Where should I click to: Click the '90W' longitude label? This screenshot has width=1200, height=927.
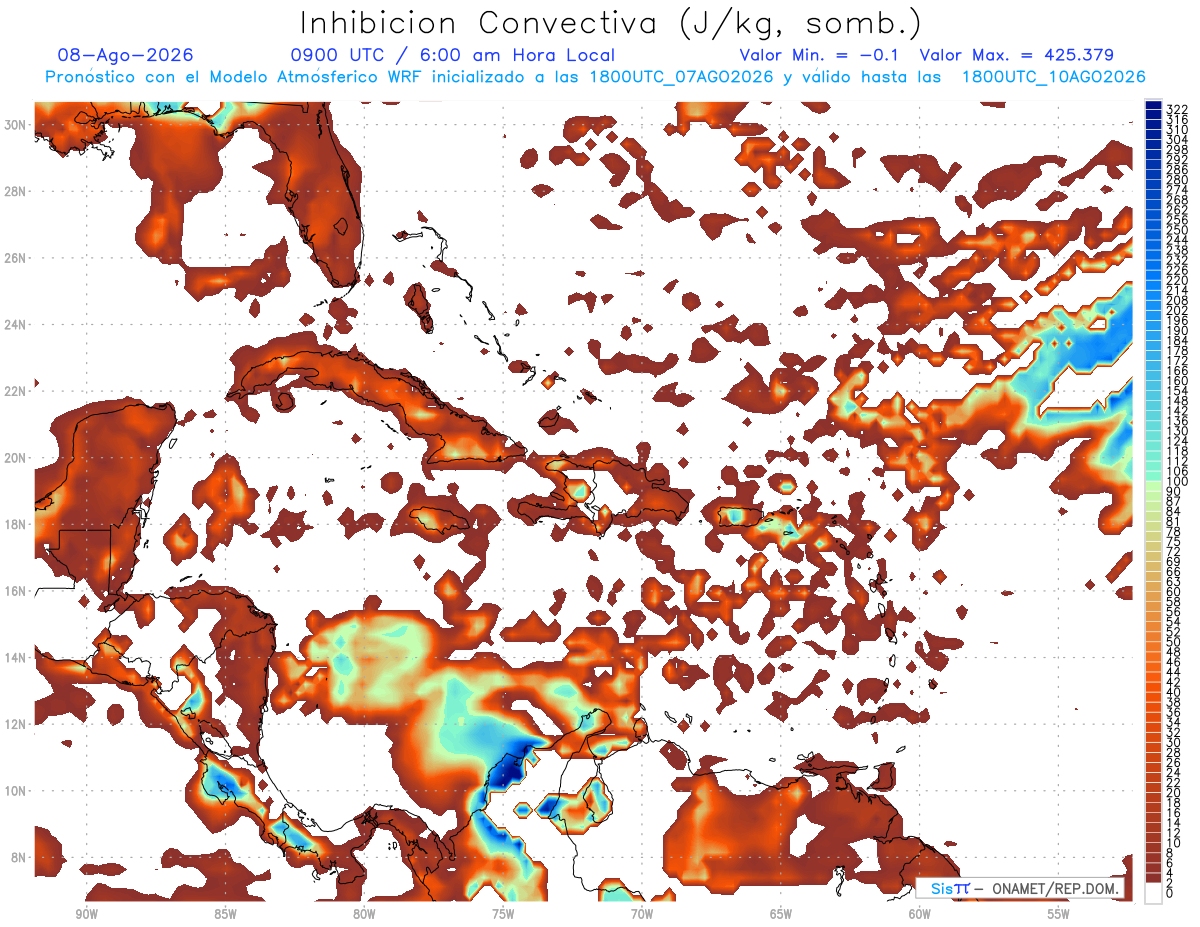pos(85,913)
